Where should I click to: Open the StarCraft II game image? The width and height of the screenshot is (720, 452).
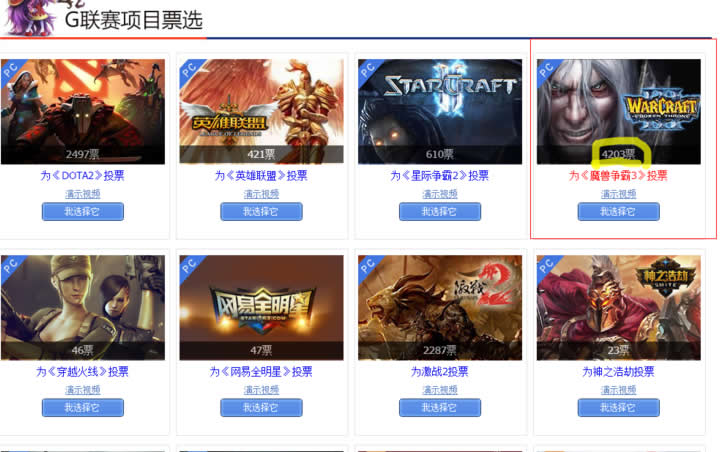click(x=440, y=112)
